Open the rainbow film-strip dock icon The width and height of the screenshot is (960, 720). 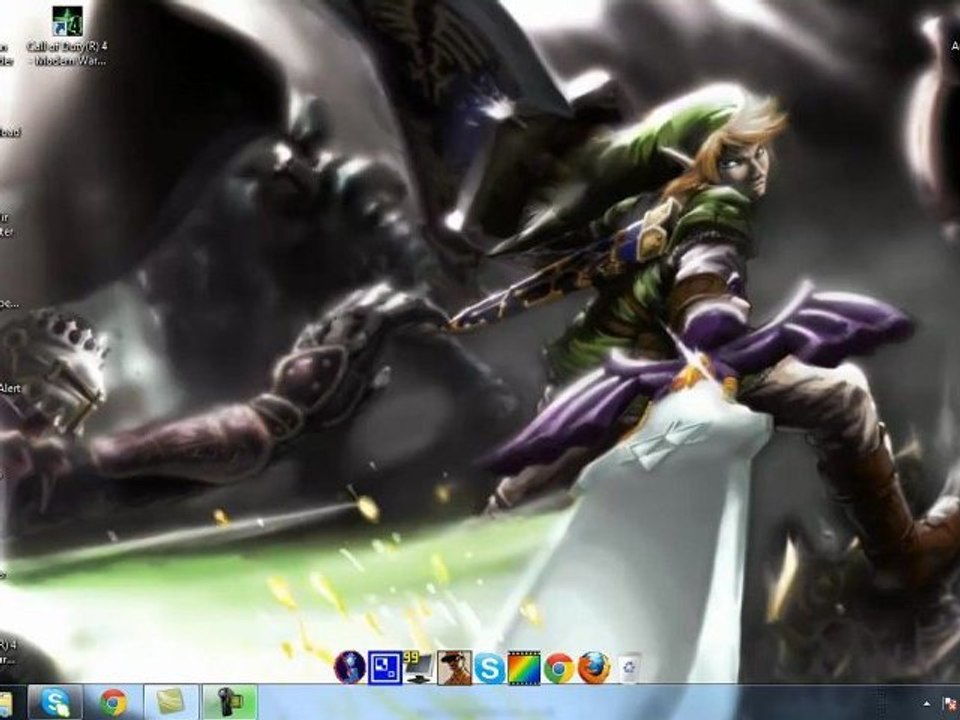(x=524, y=668)
